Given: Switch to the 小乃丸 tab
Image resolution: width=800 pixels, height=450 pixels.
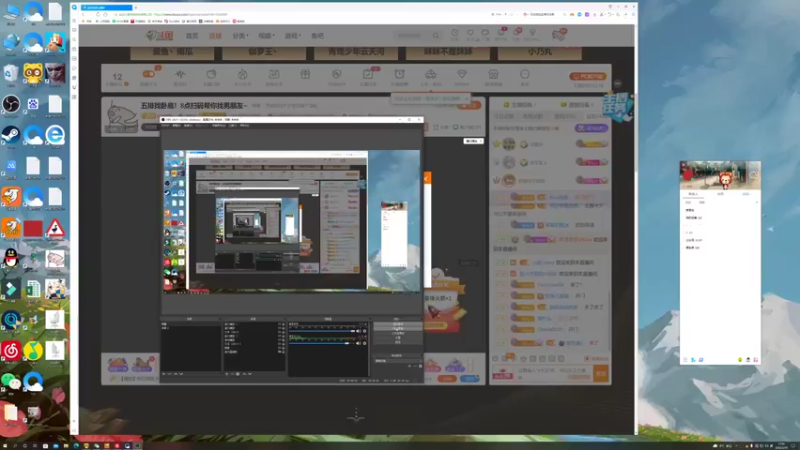Looking at the screenshot, I should point(539,52).
